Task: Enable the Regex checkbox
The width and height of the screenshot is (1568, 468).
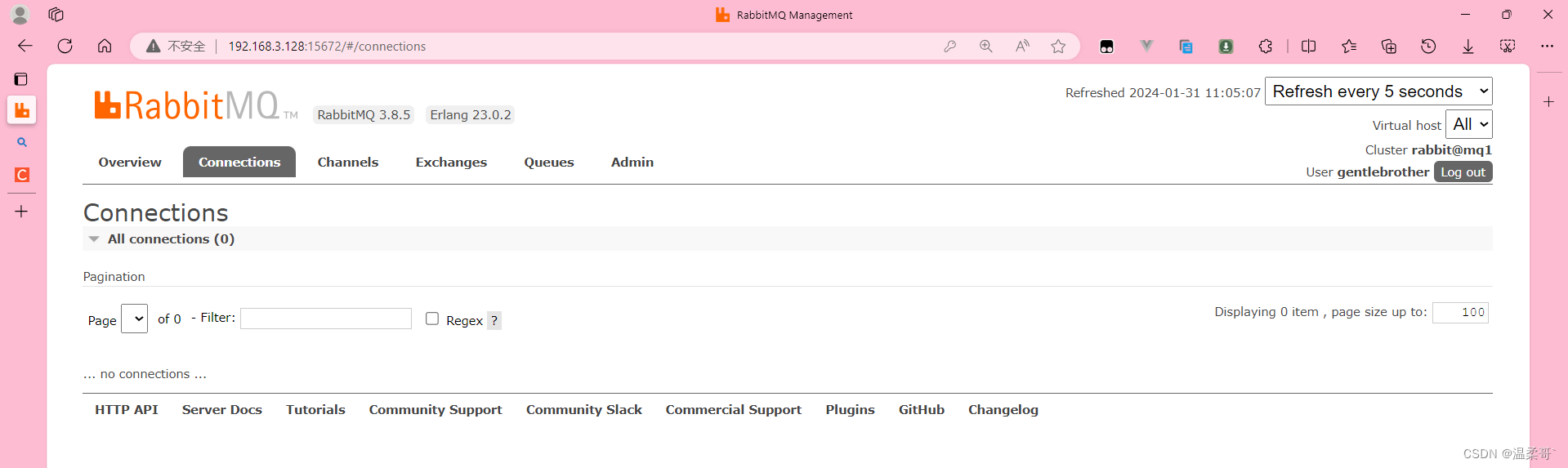Action: [432, 319]
